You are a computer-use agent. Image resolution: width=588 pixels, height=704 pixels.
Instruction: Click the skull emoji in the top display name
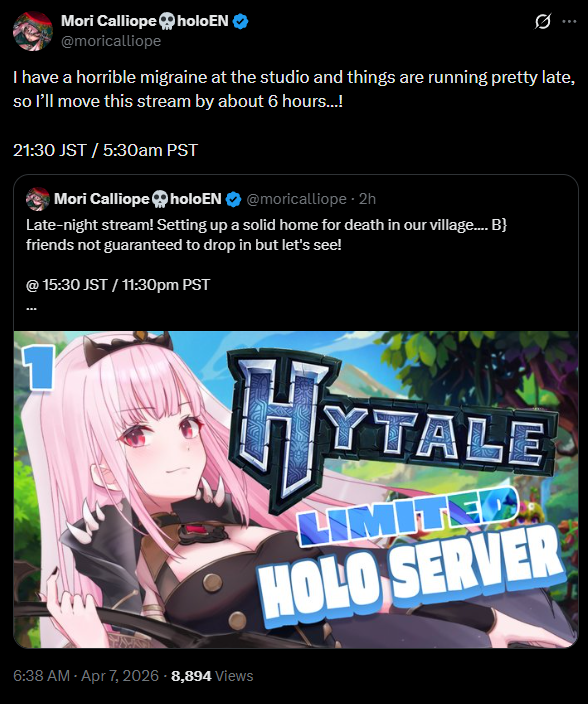point(167,21)
